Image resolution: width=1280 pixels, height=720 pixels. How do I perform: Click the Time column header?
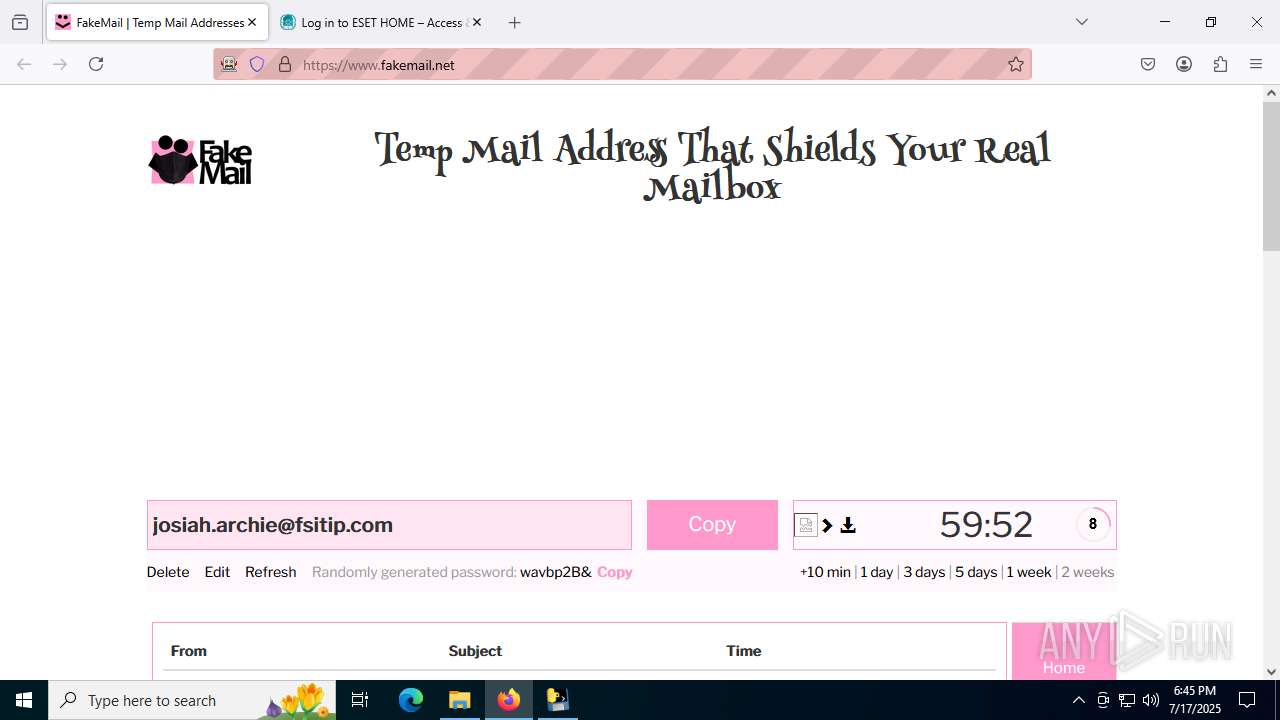744,651
